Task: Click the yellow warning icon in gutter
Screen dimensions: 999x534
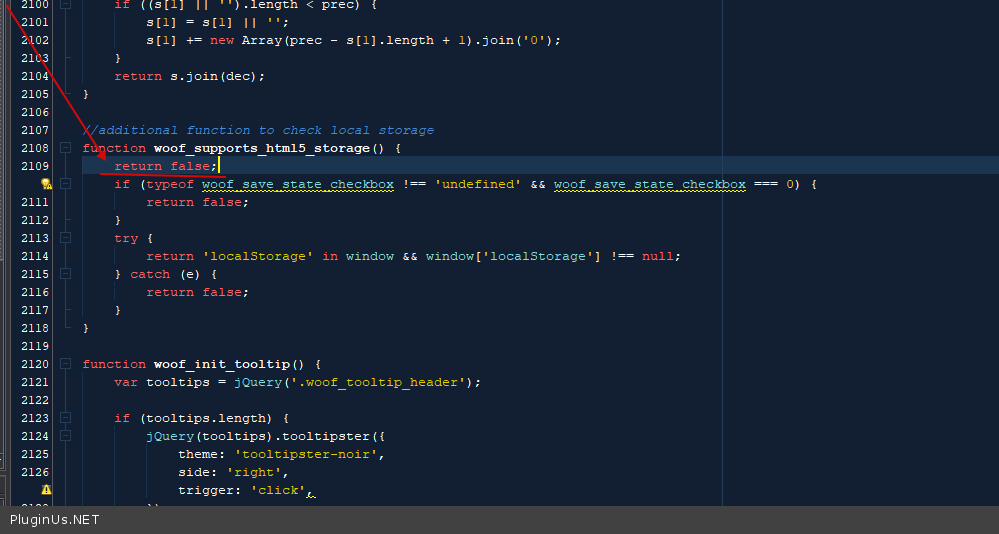Action: [46, 490]
